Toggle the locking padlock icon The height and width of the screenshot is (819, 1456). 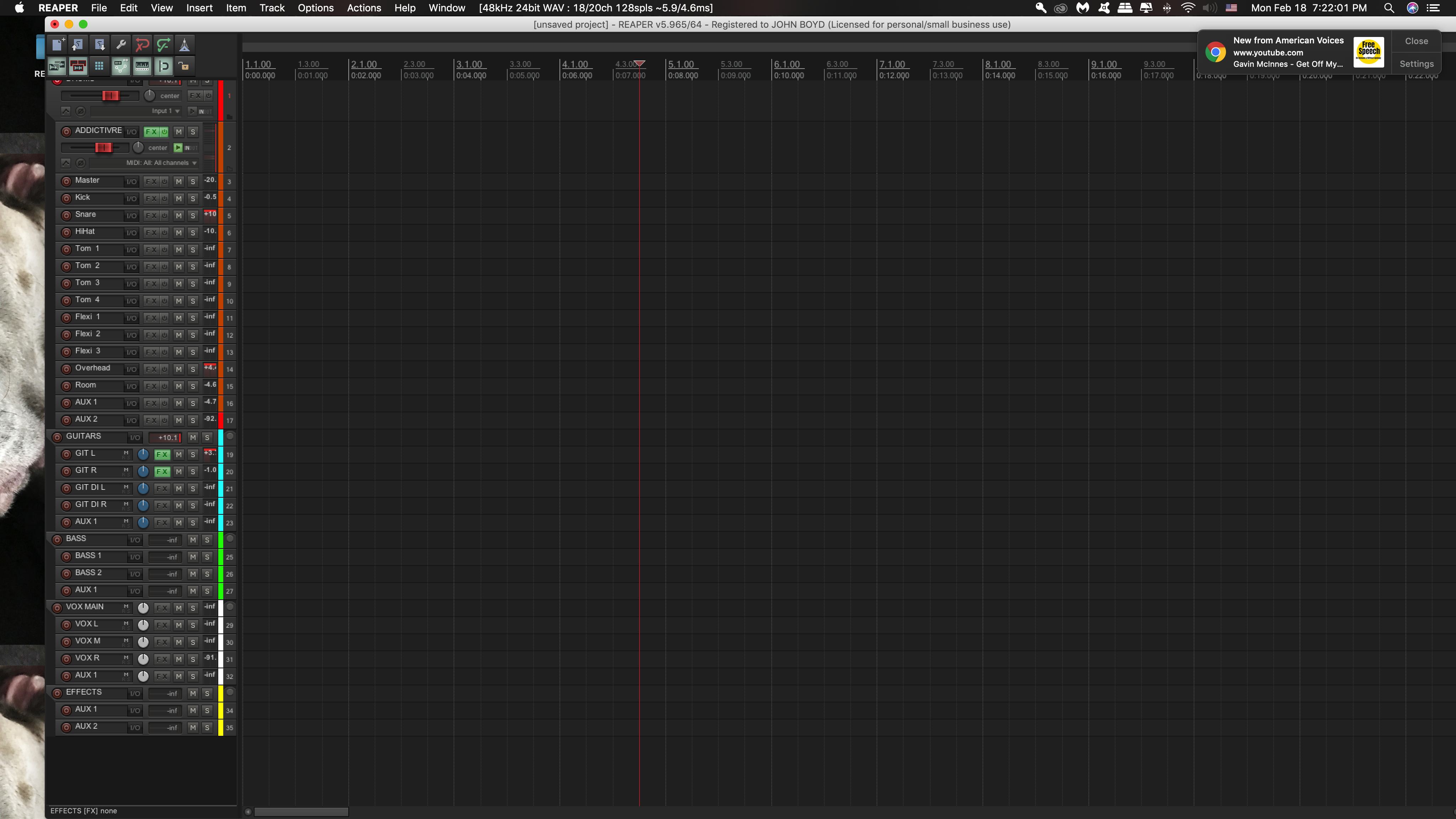point(184,66)
